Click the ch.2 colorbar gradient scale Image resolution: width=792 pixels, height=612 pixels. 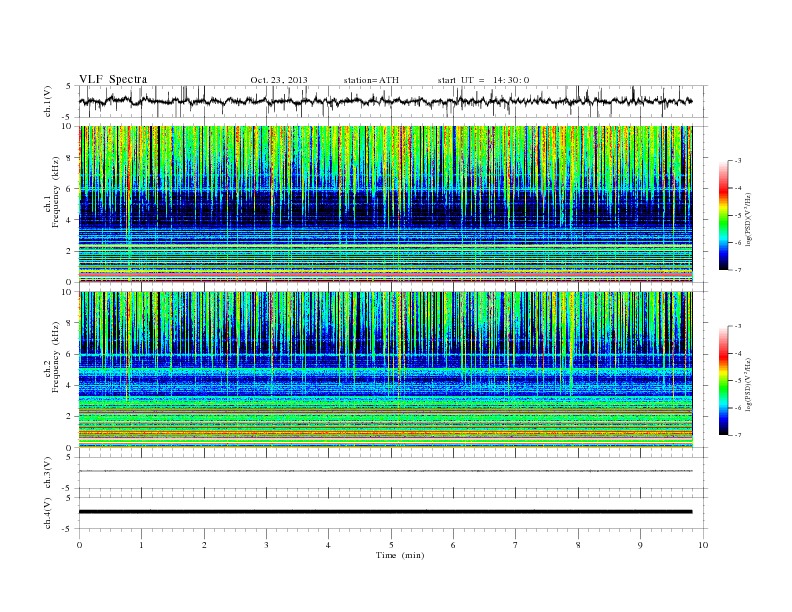click(x=723, y=381)
